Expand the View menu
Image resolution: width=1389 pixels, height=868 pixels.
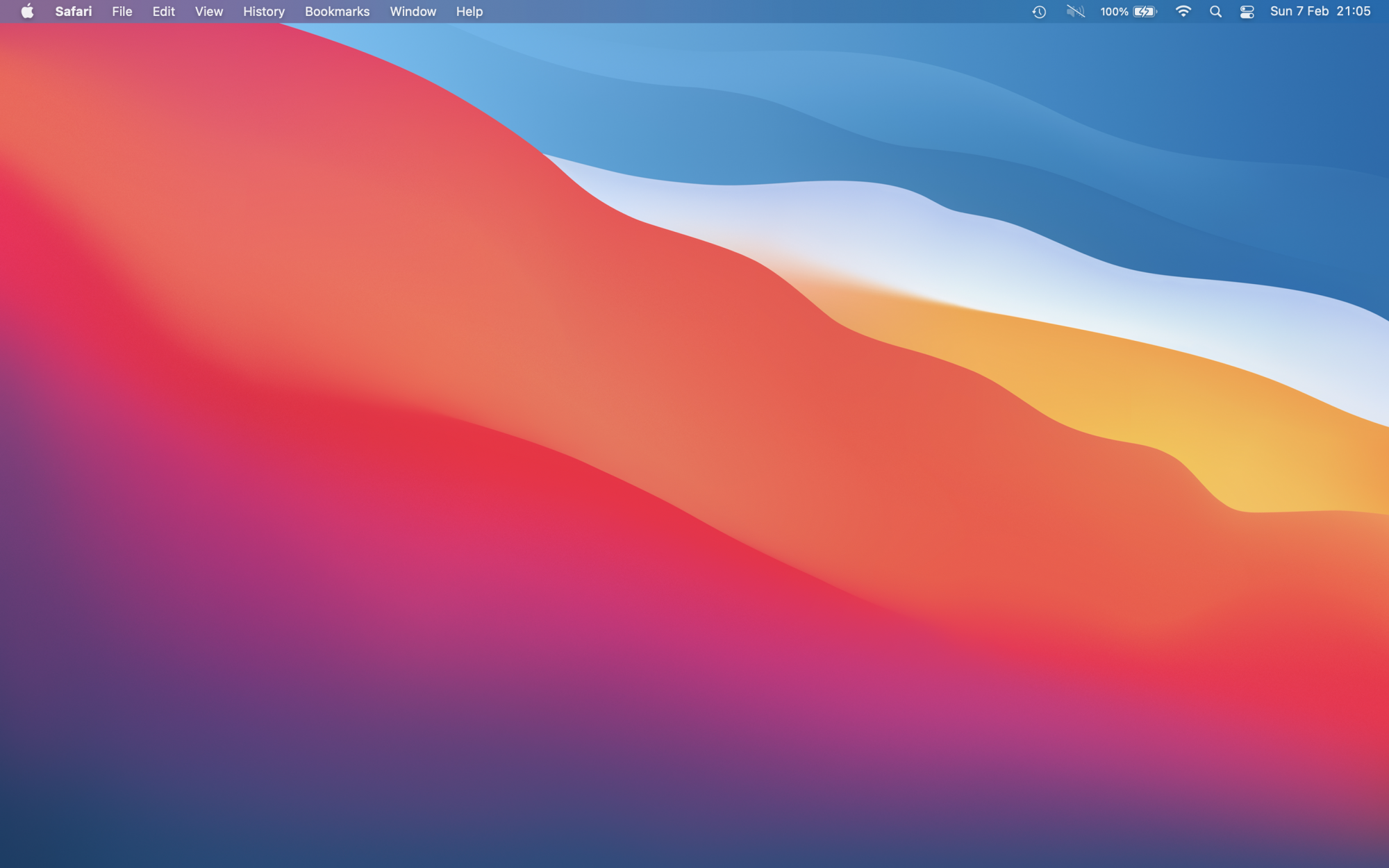(x=208, y=12)
